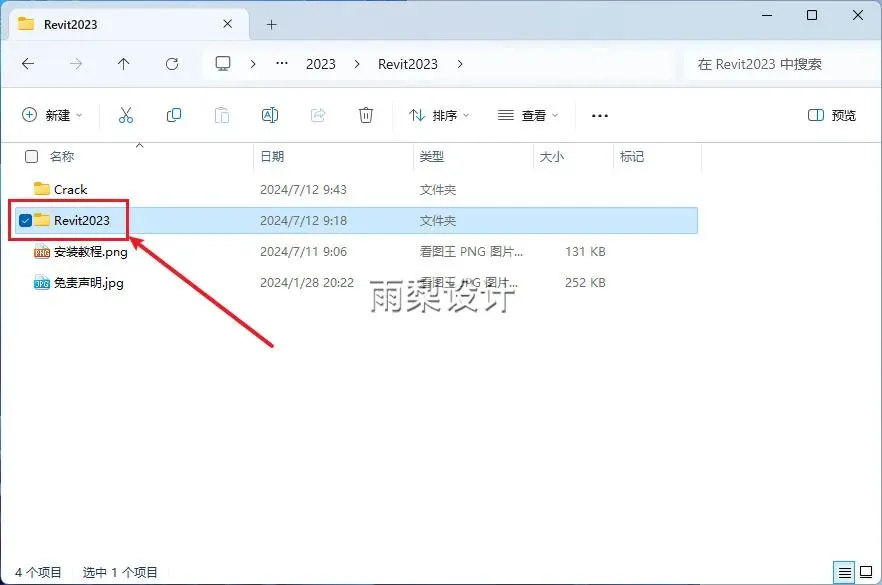882x585 pixels.
Task: Select the Revit2023 folder name
Action: tap(82, 220)
